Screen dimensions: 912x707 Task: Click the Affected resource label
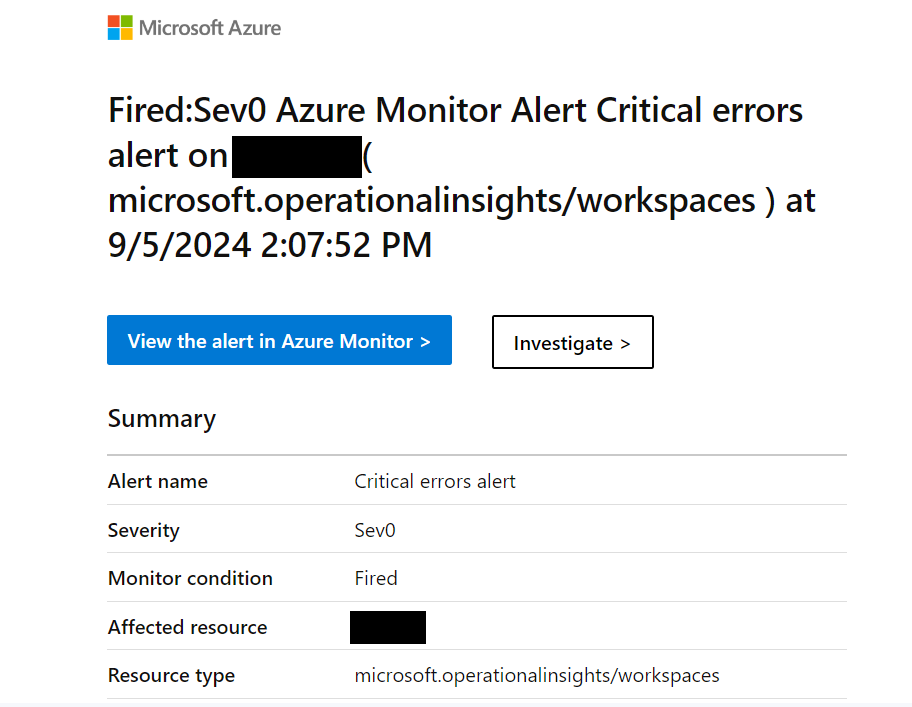tap(187, 627)
